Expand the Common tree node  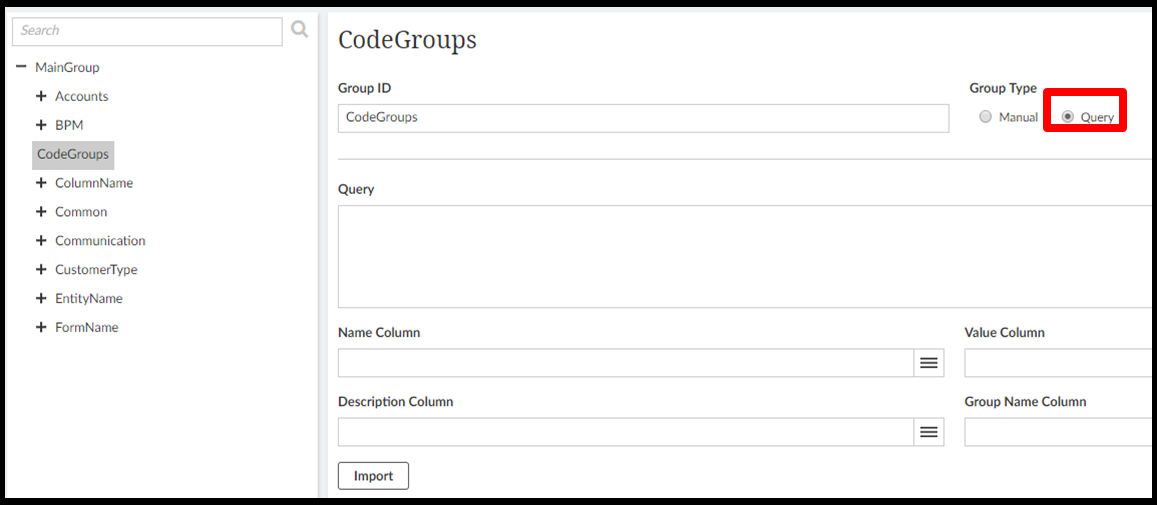[41, 212]
